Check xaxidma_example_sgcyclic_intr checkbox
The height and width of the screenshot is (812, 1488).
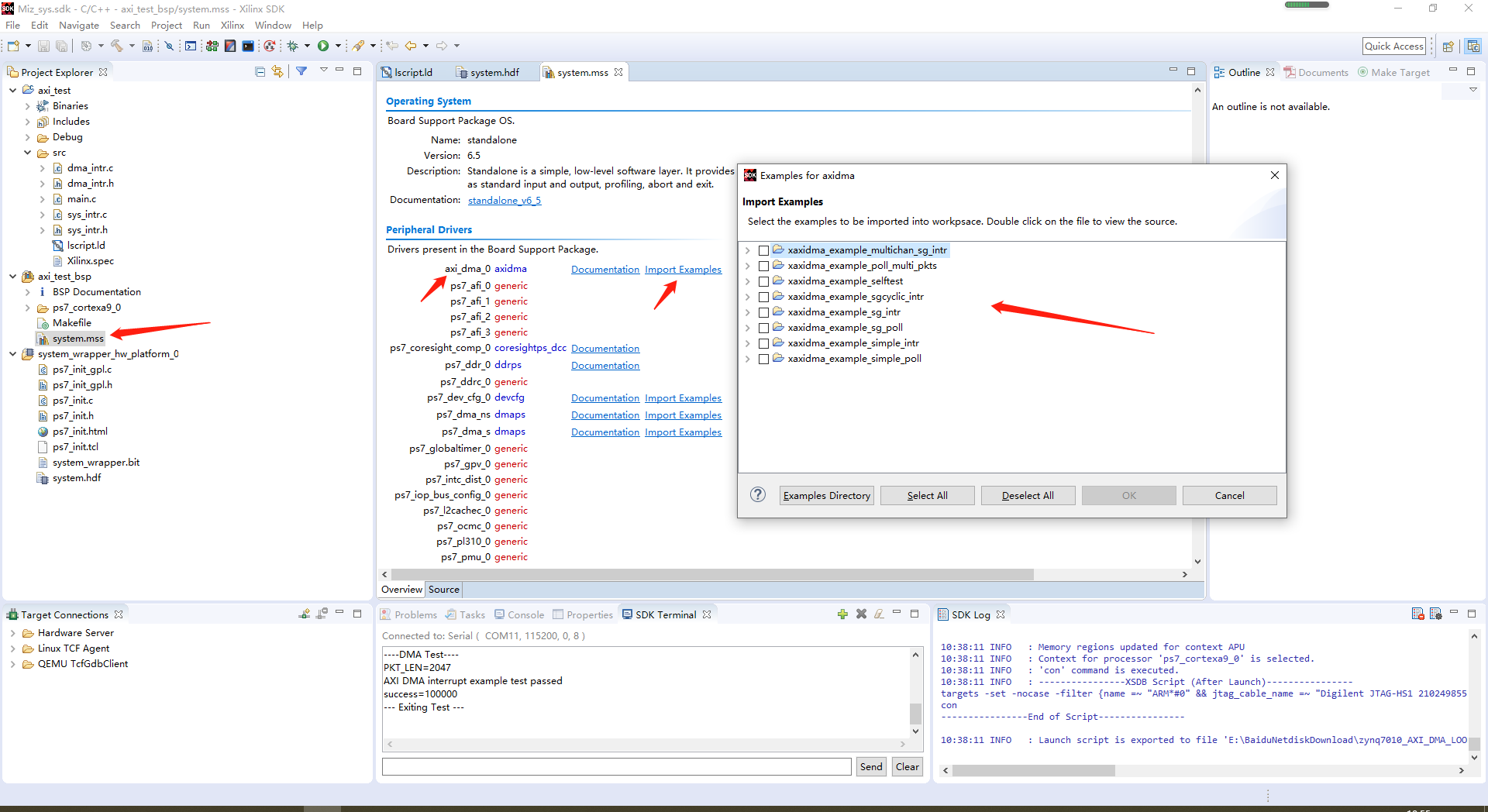(x=763, y=297)
